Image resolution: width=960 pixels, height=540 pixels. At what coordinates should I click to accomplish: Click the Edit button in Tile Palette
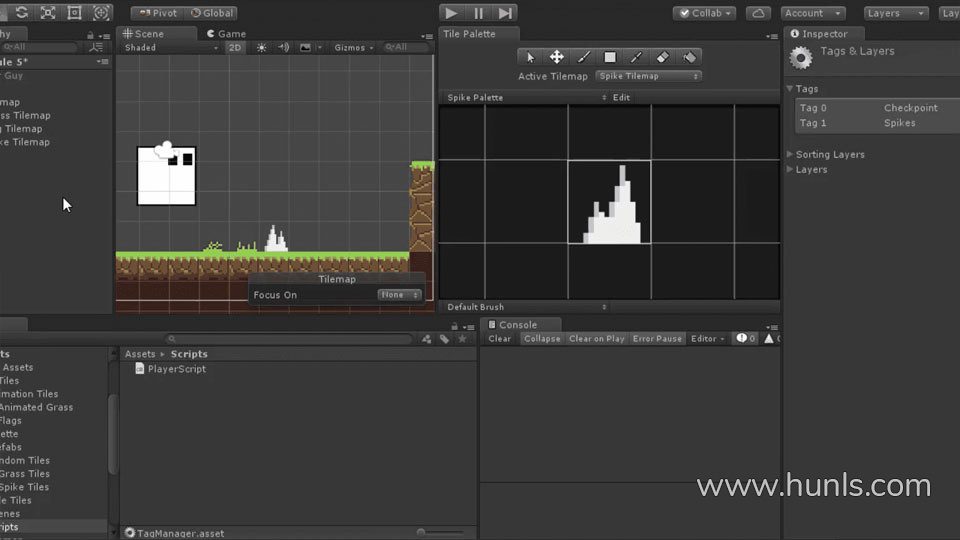[621, 97]
